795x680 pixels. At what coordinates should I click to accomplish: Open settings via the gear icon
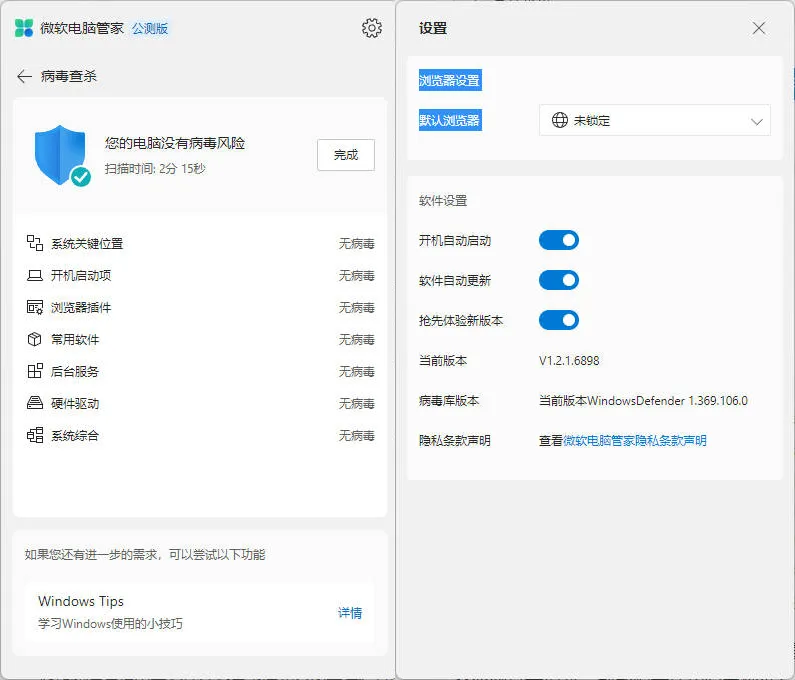click(372, 28)
